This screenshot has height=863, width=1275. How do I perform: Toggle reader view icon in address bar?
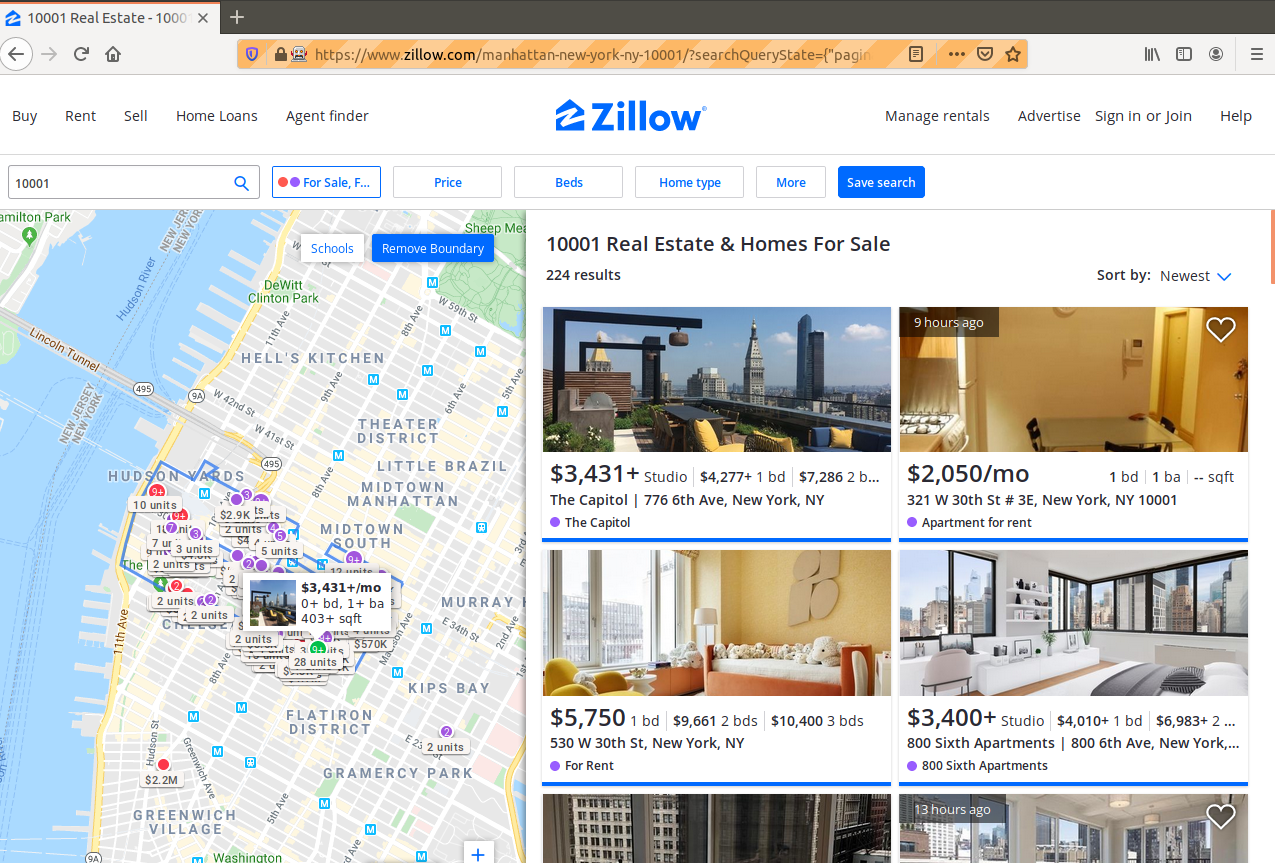point(916,54)
